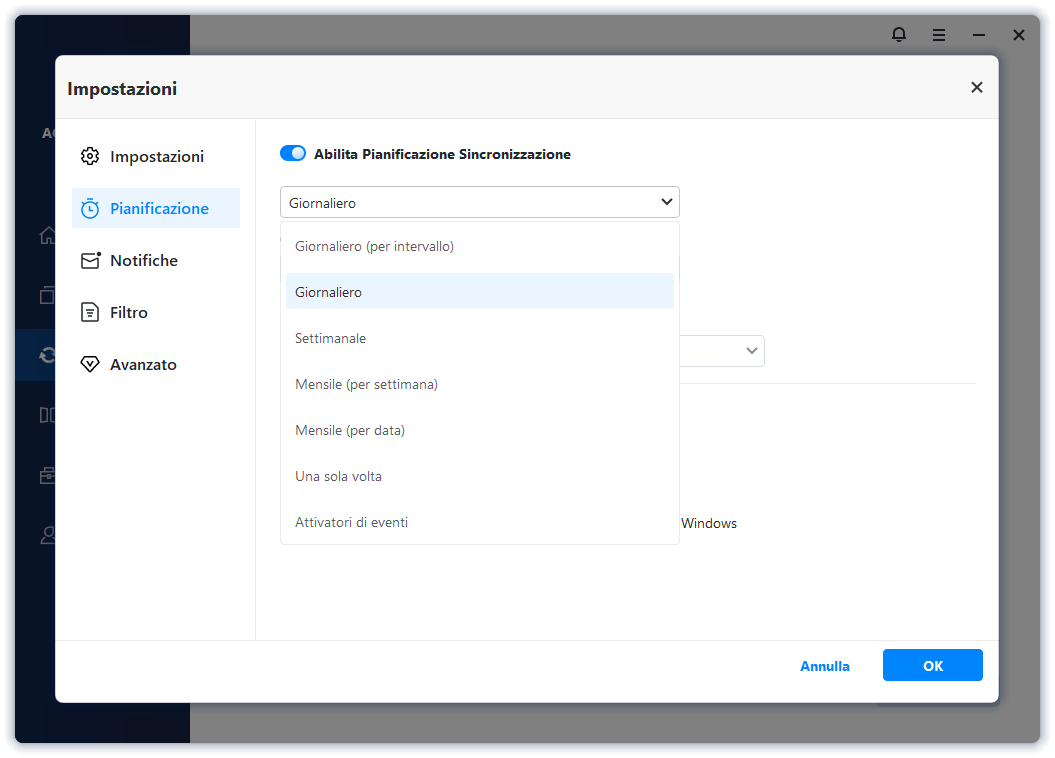
Task: Select Giornaliero (per intervallo) option
Action: [x=374, y=246]
